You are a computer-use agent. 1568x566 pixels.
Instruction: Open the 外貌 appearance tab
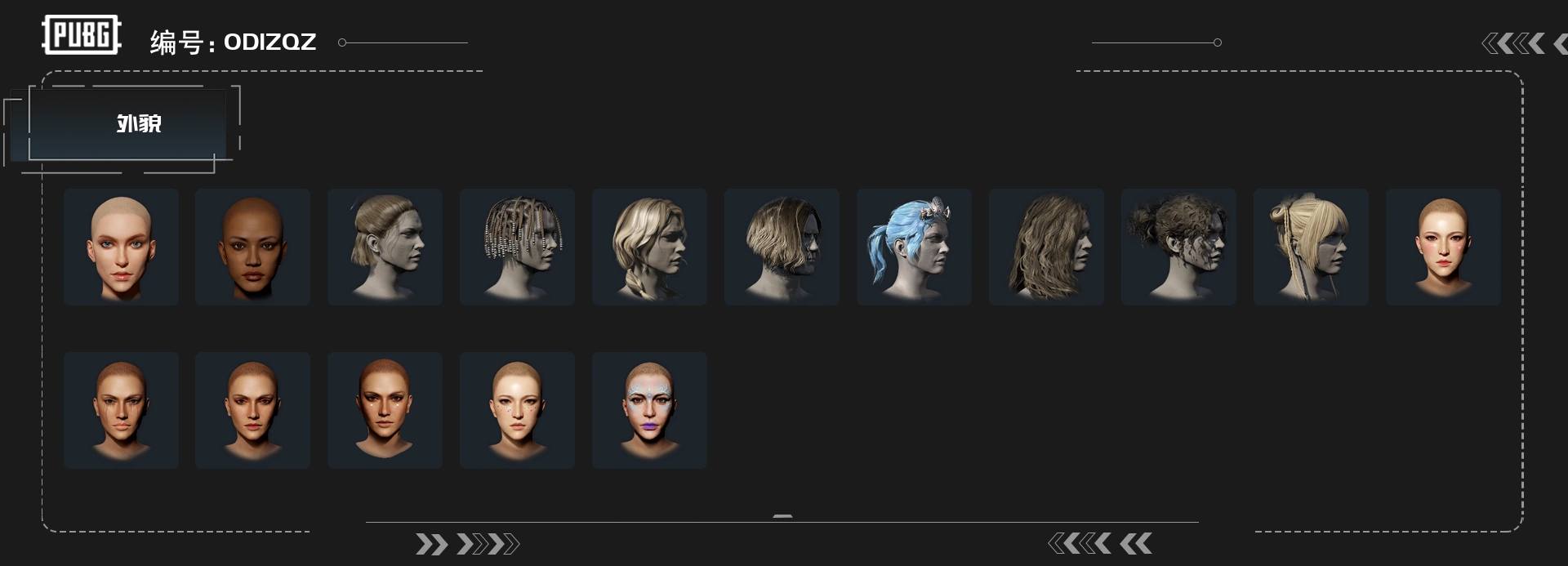pos(127,123)
